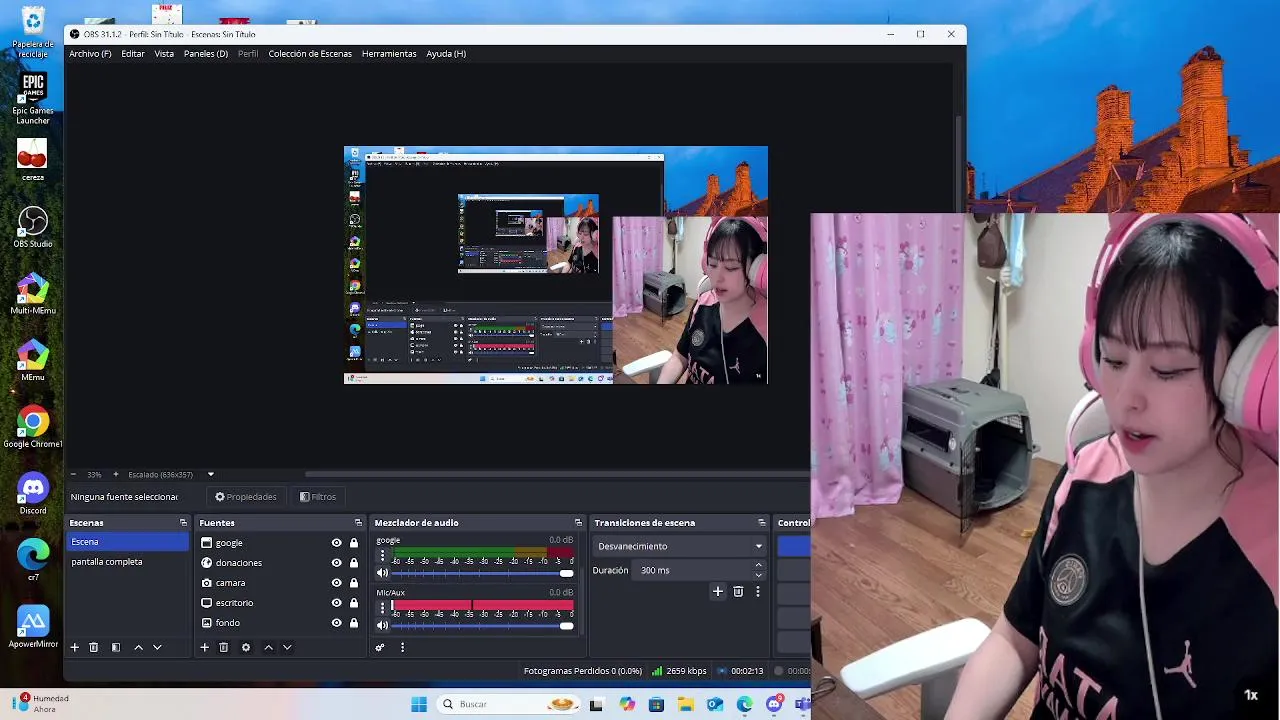Move source up in Fuentes panel
The height and width of the screenshot is (720, 1280).
point(268,647)
